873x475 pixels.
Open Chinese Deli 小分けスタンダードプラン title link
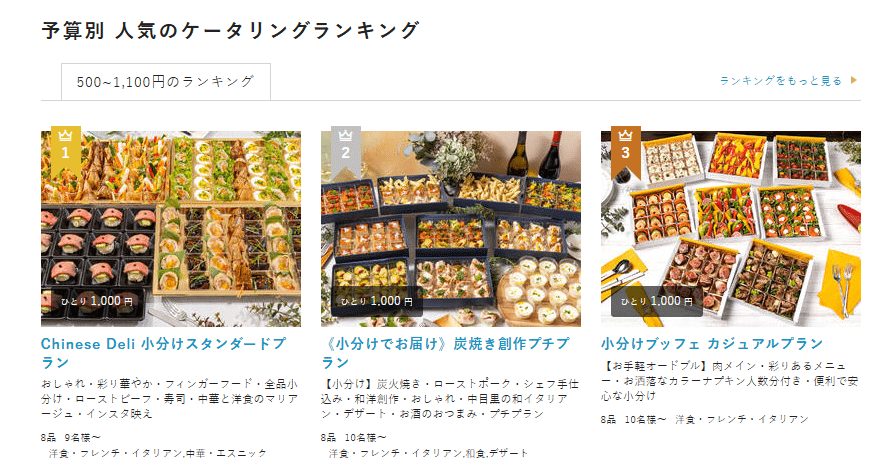164,353
